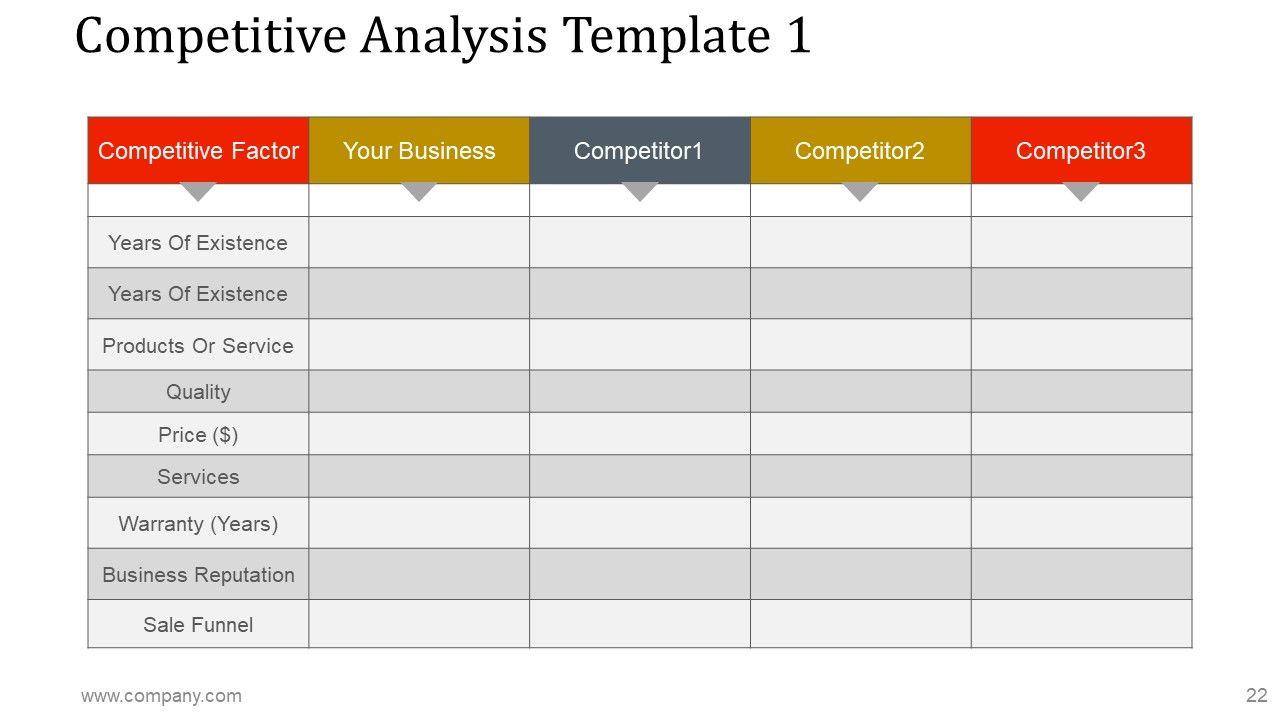The image size is (1280, 720).
Task: Select the Competitive Factor header cell
Action: pyautogui.click(x=198, y=151)
